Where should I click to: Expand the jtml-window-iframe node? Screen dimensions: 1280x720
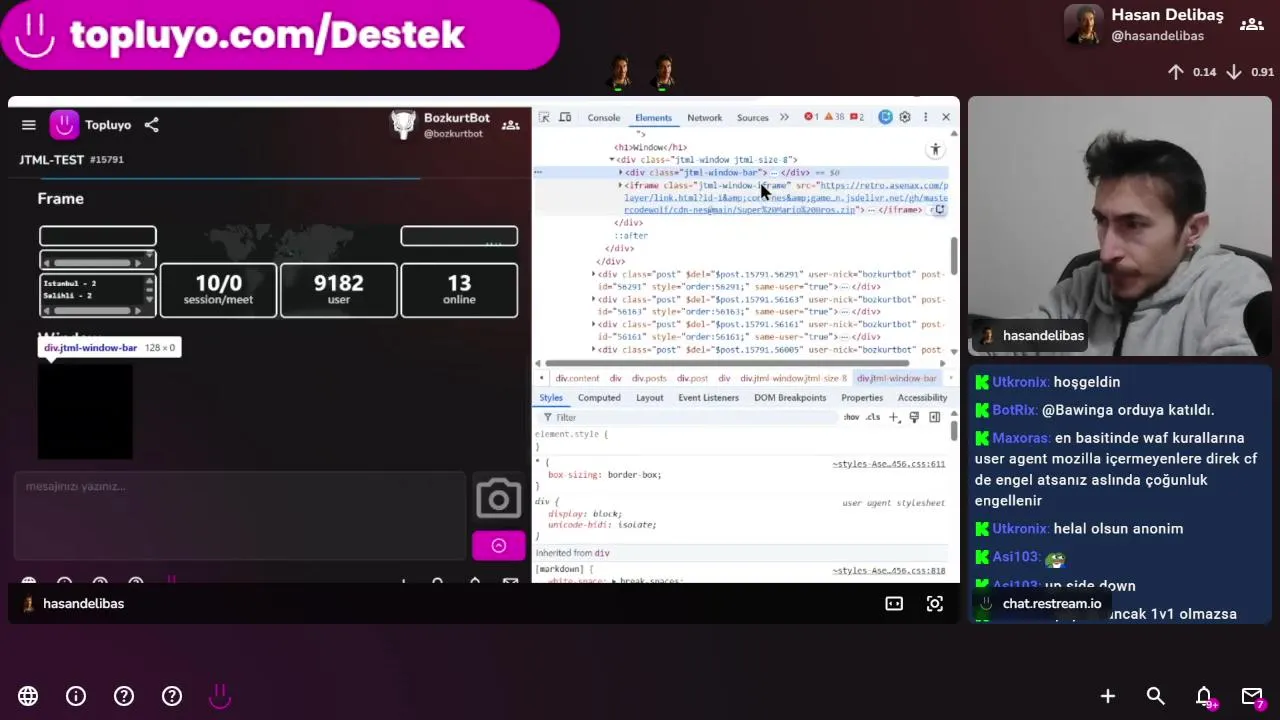point(621,186)
